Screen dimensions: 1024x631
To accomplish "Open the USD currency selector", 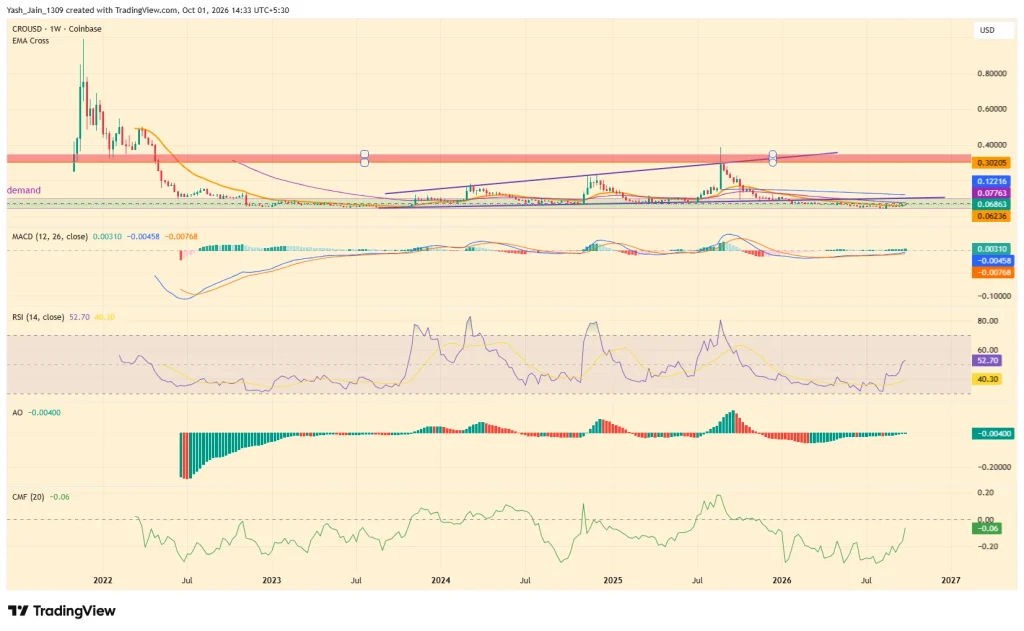I will click(987, 30).
